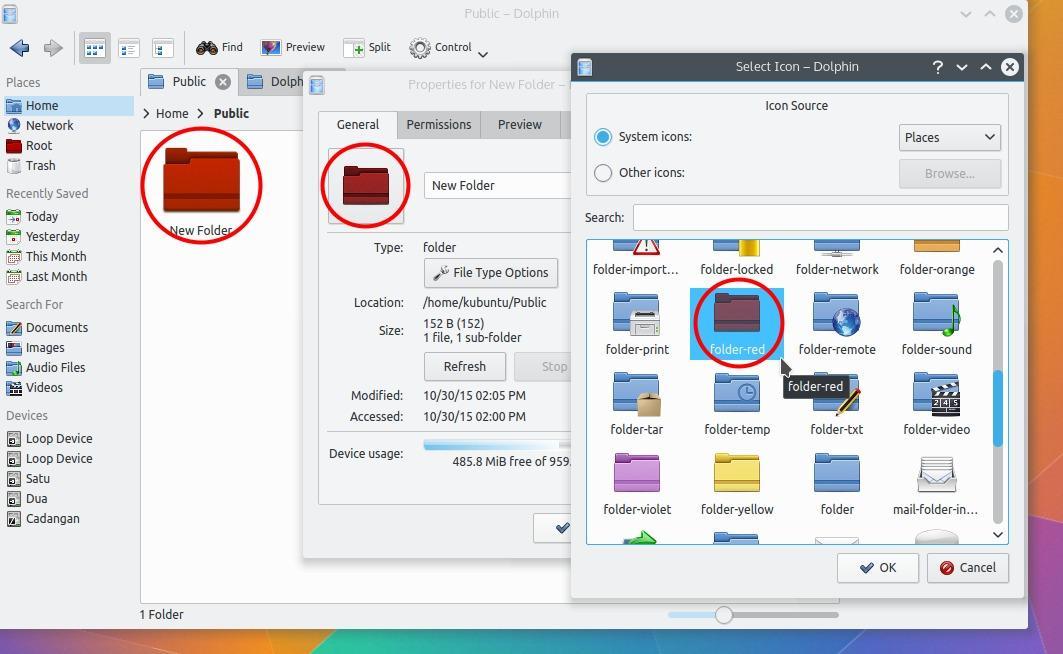
Task: Open the Places category dropdown
Action: (x=948, y=137)
